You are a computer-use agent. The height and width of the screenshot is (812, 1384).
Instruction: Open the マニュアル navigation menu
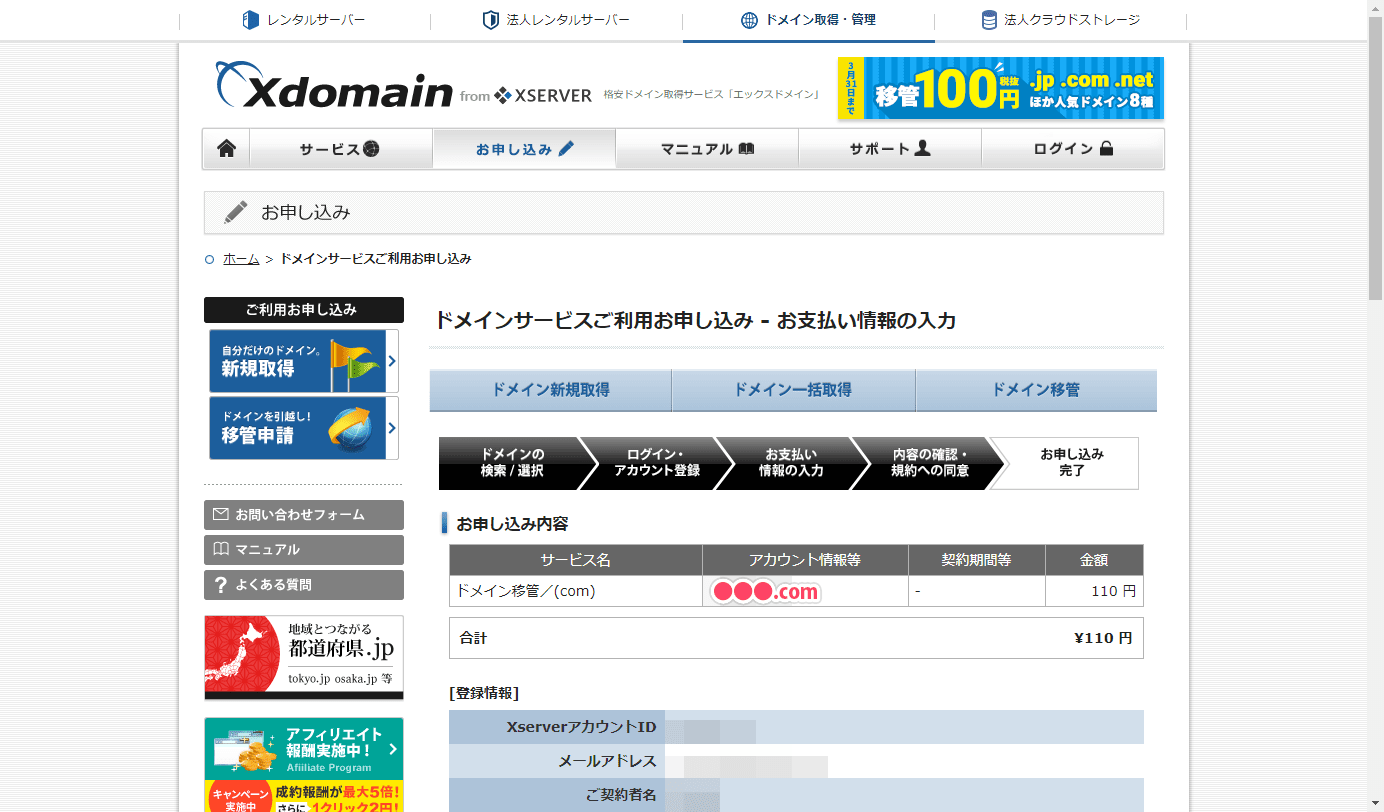[x=707, y=149]
